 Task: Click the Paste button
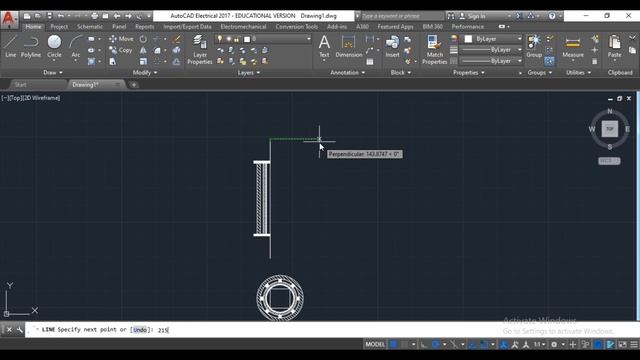(614, 47)
